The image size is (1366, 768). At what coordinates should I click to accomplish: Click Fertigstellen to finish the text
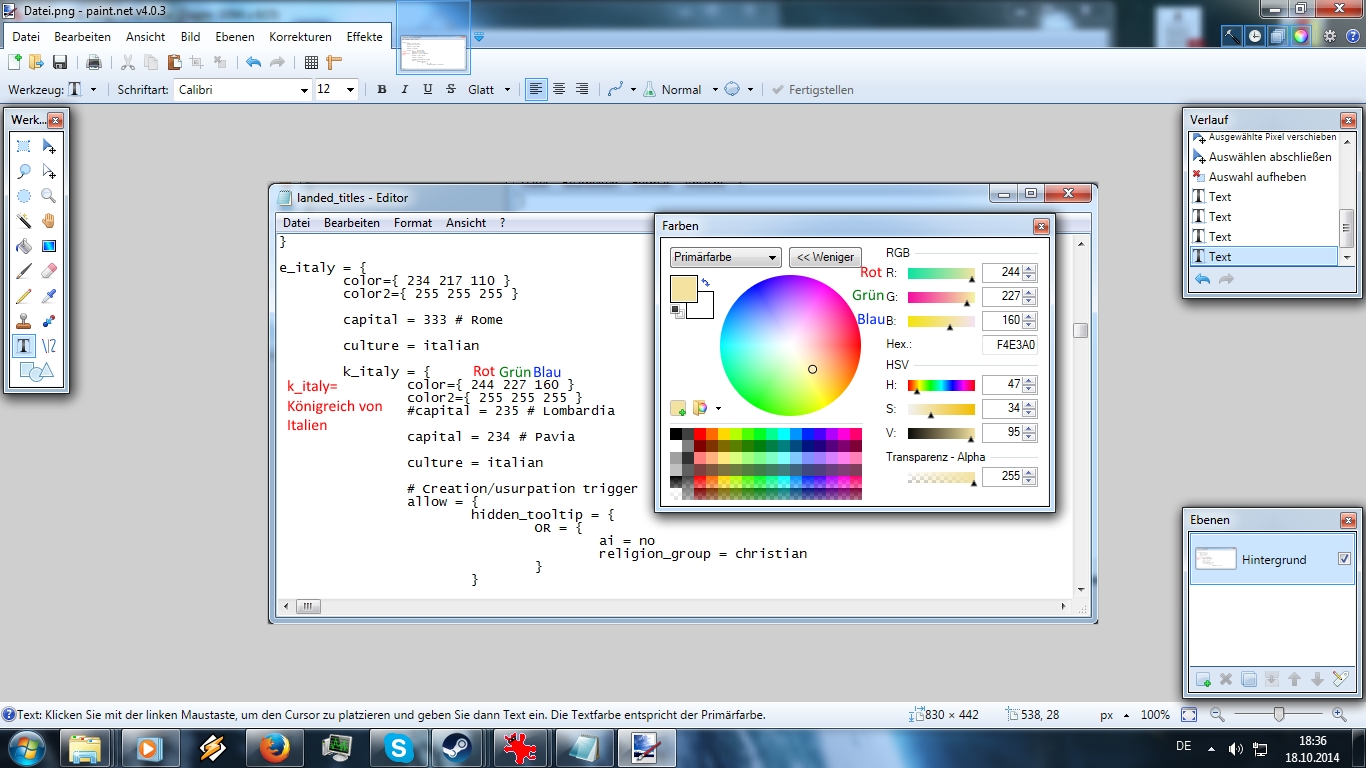[x=813, y=90]
